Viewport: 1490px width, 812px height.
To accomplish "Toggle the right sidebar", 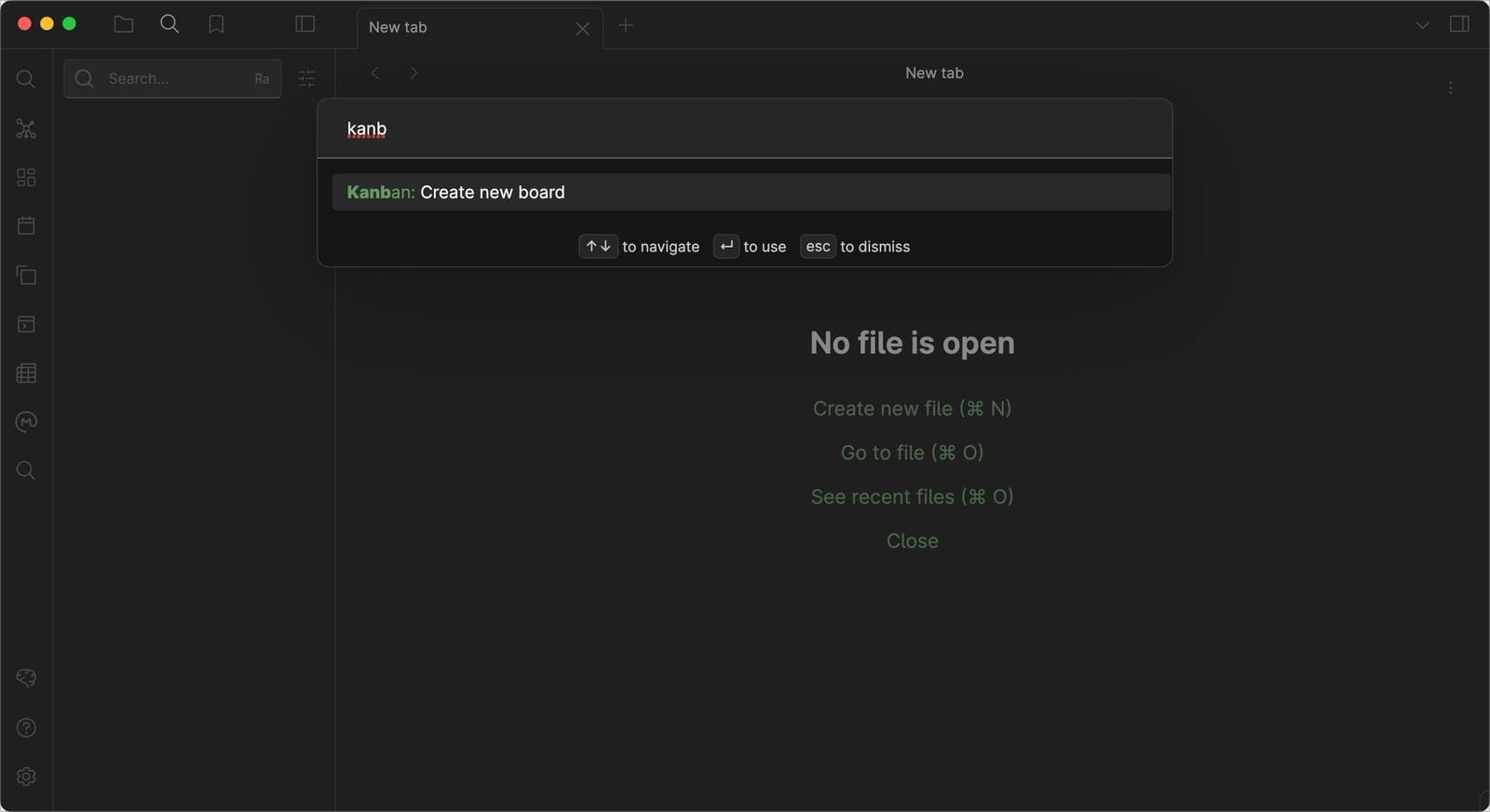I will click(x=1459, y=24).
